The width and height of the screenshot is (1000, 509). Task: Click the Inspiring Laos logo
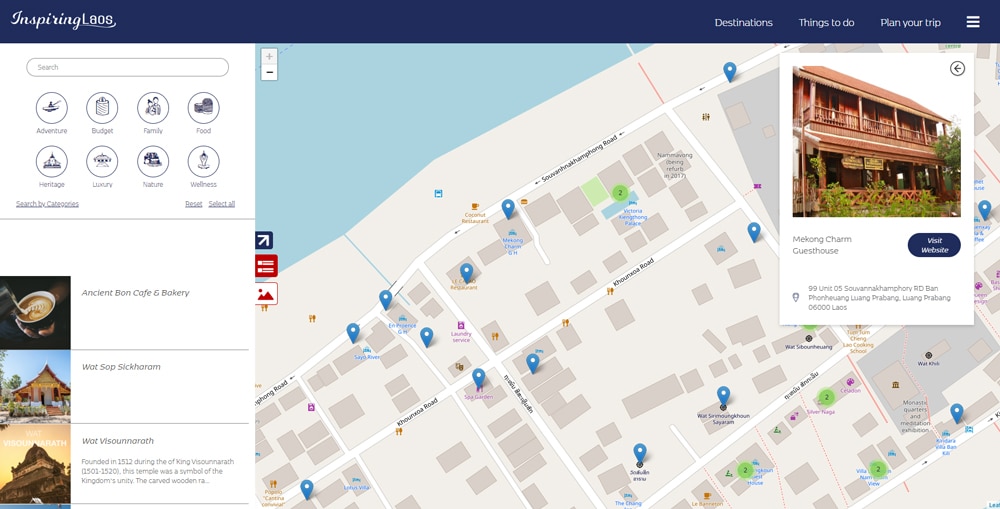coord(63,20)
